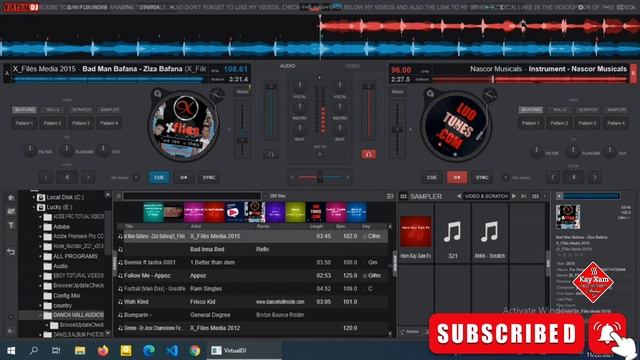The image size is (640, 360).
Task: Double the right deck loop with the right arrow
Action: coord(595,177)
